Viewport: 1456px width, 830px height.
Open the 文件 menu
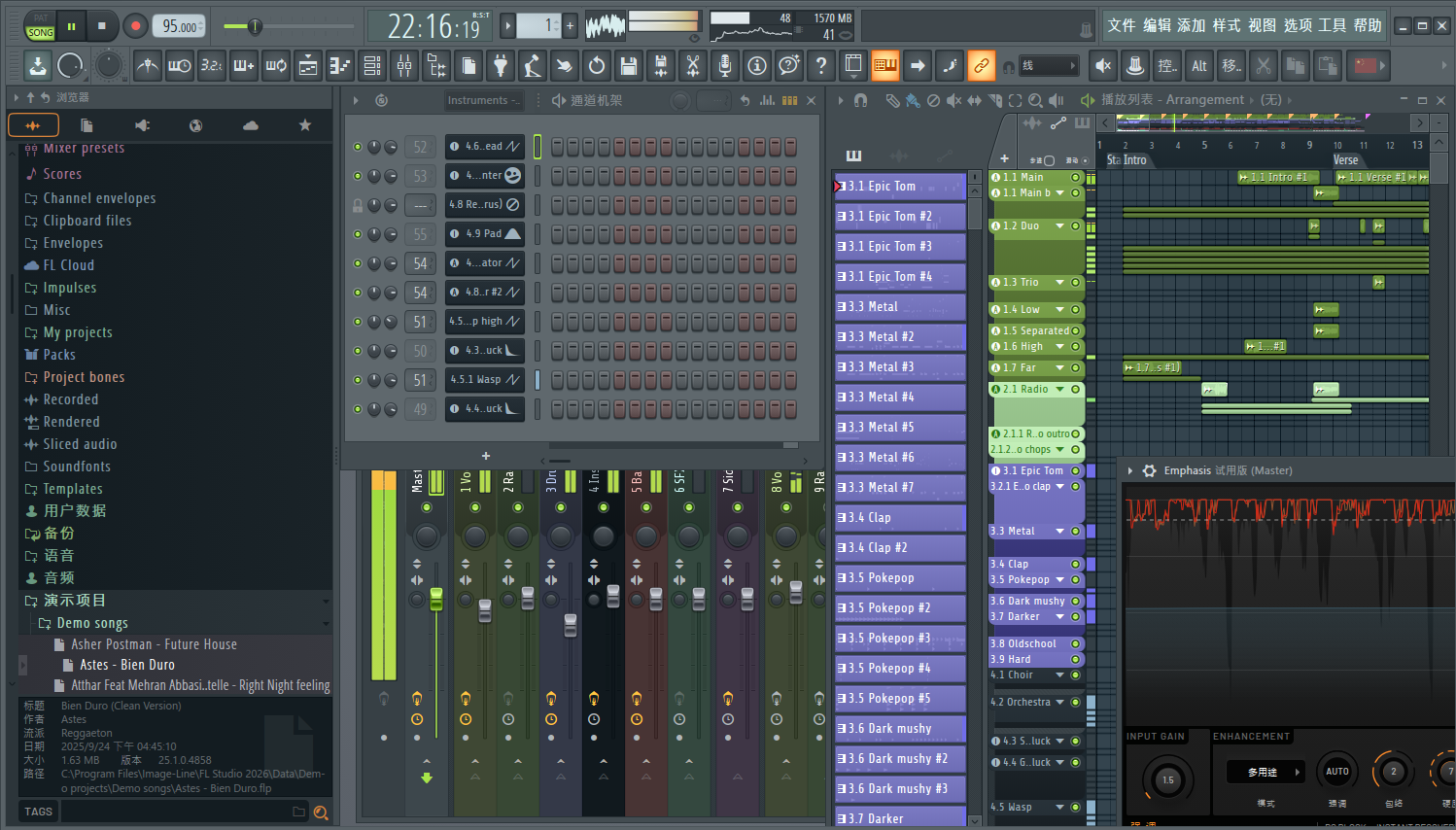1121,25
